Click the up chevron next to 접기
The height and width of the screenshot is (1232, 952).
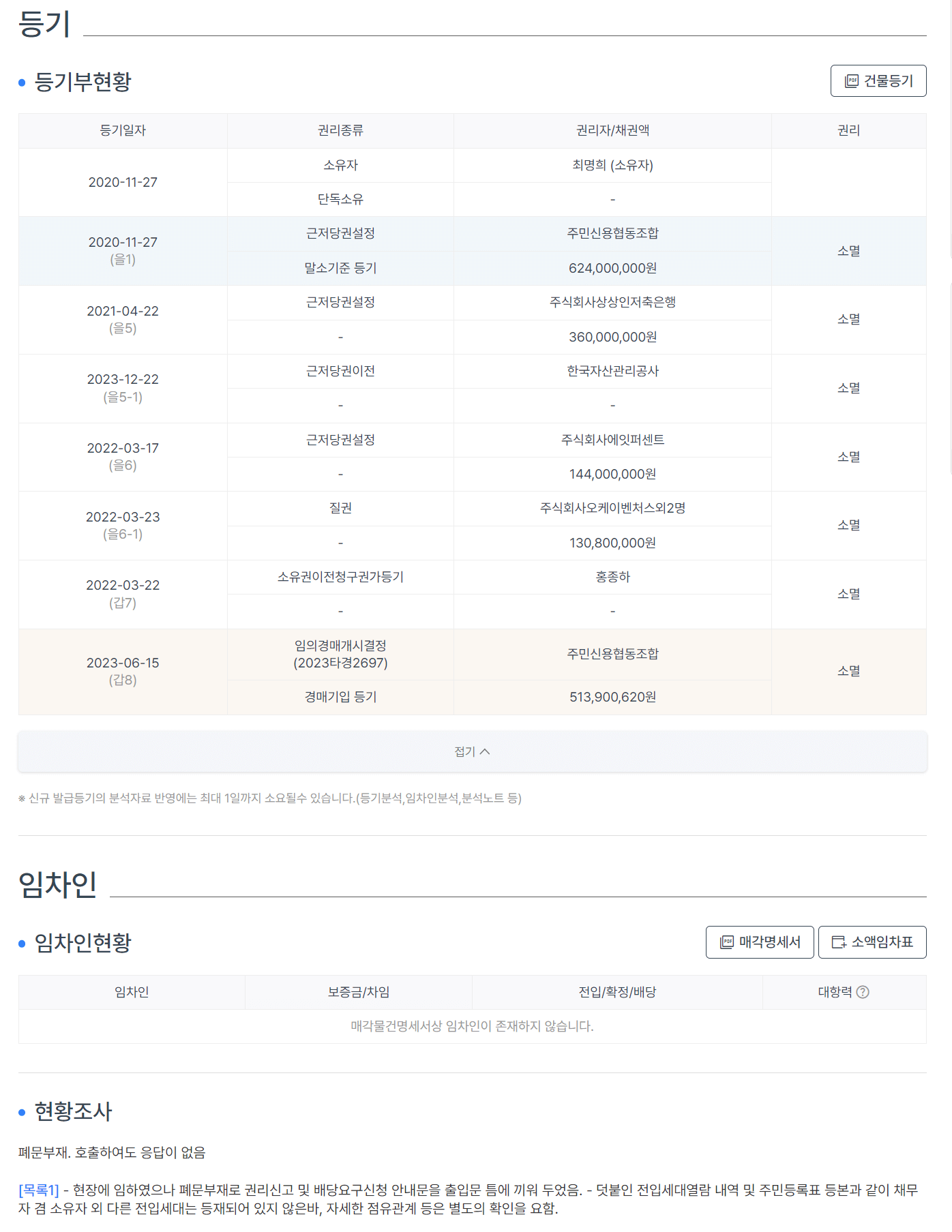tap(485, 751)
